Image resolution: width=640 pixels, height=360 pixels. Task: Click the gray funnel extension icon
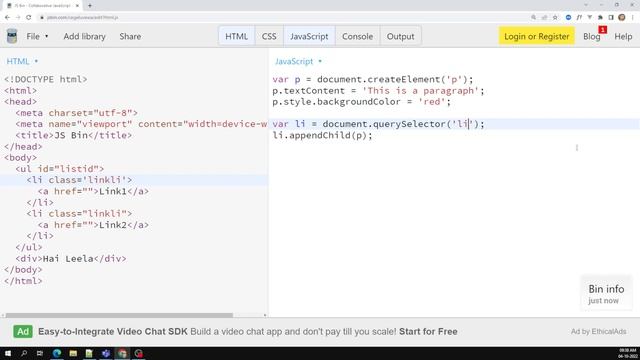coord(590,18)
